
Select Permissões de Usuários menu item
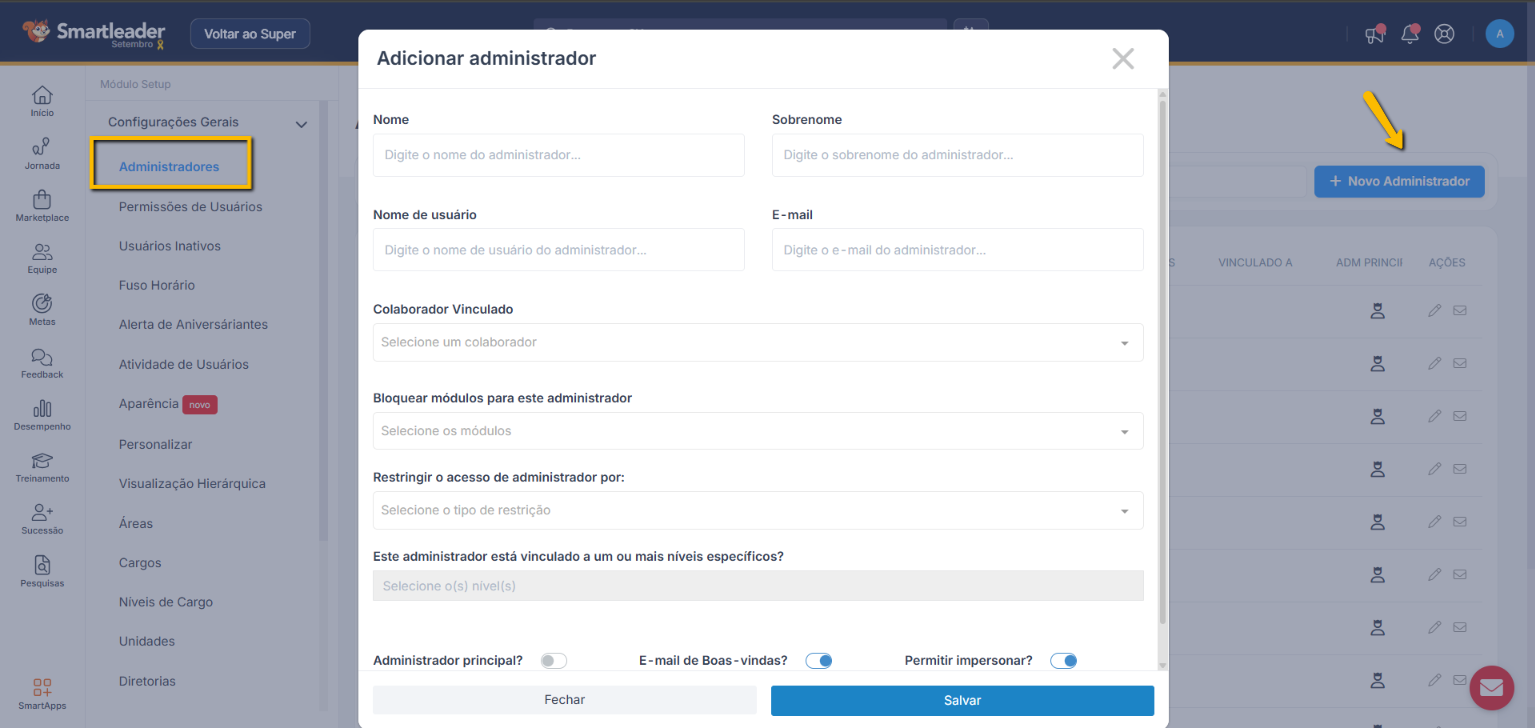pos(190,207)
